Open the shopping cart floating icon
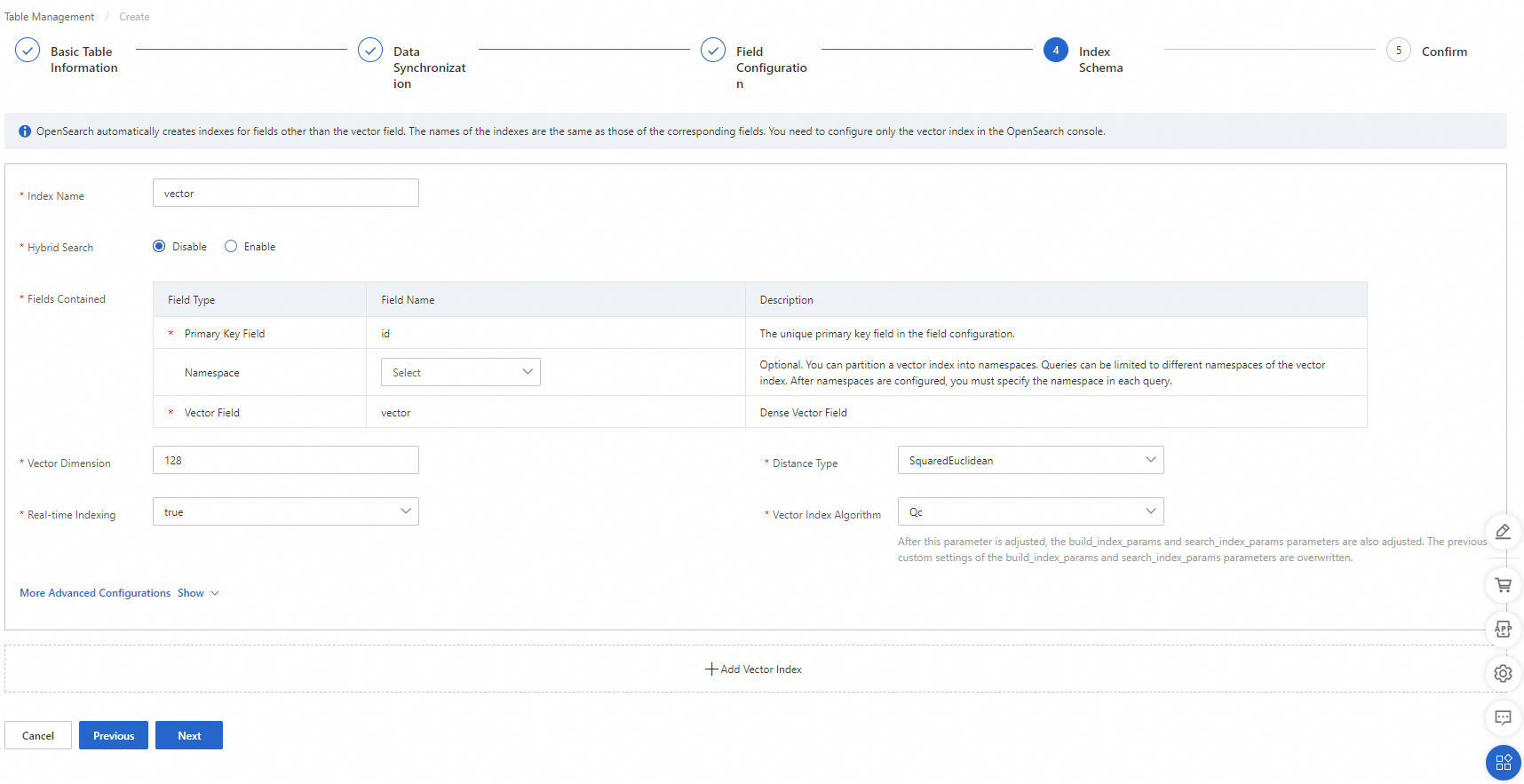This screenshot has width=1524, height=784. (x=1503, y=585)
